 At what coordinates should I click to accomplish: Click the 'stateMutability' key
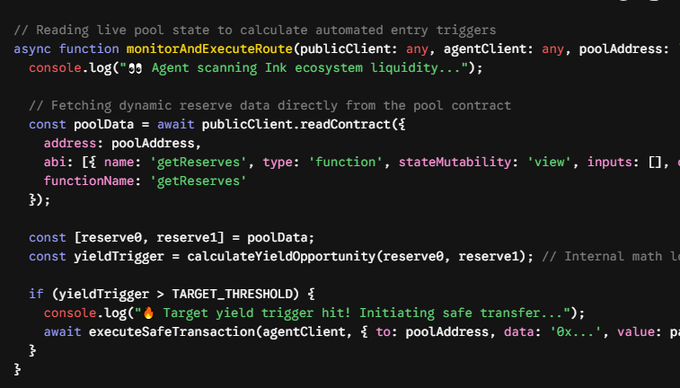[x=454, y=162]
